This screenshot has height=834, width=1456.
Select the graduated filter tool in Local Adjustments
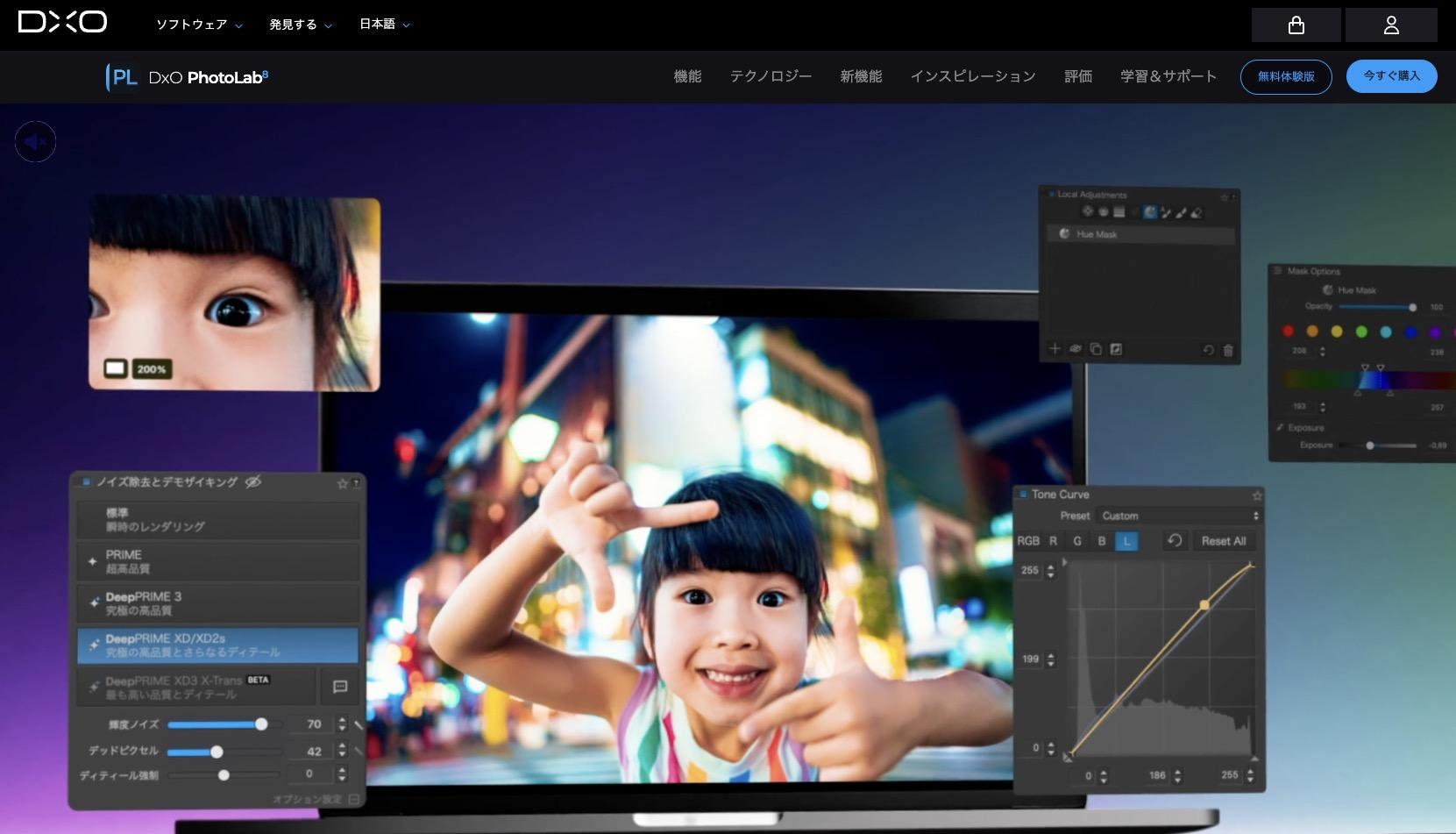pos(1119,211)
